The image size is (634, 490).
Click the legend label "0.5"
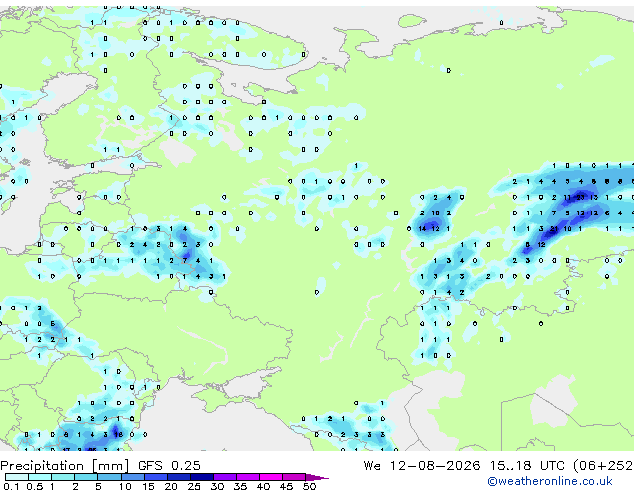pyautogui.click(x=35, y=486)
